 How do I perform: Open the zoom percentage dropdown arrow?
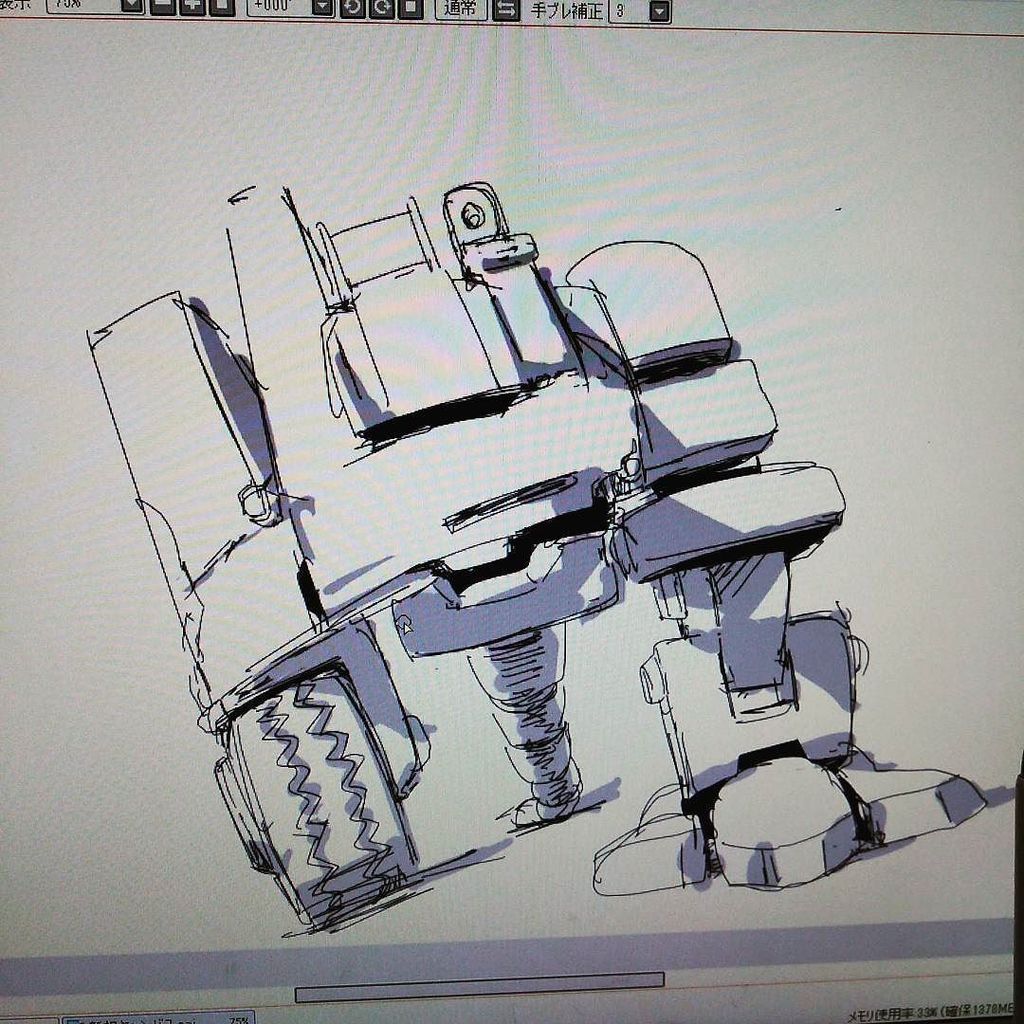pos(133,6)
